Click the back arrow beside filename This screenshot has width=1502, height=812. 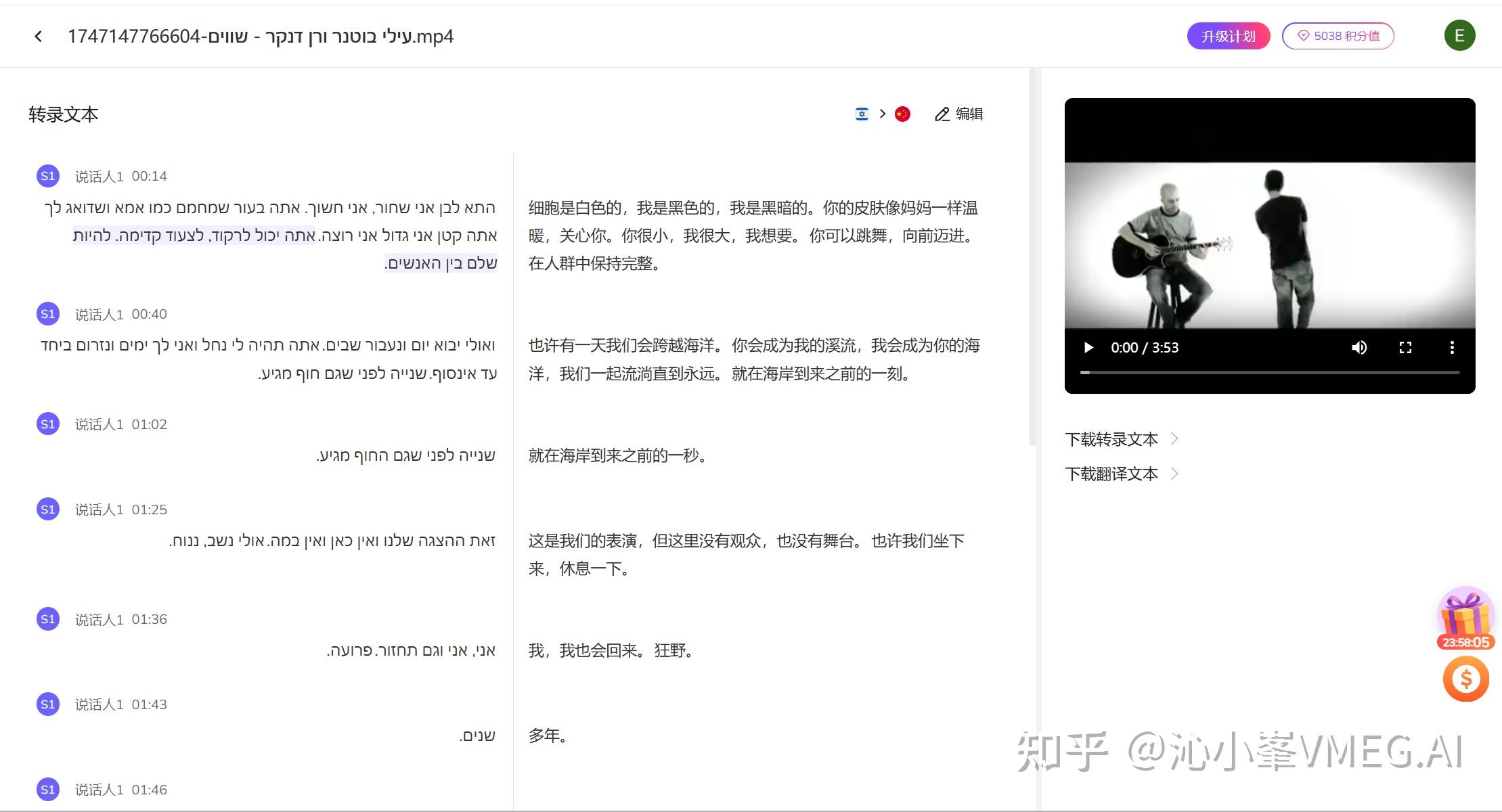tap(39, 37)
